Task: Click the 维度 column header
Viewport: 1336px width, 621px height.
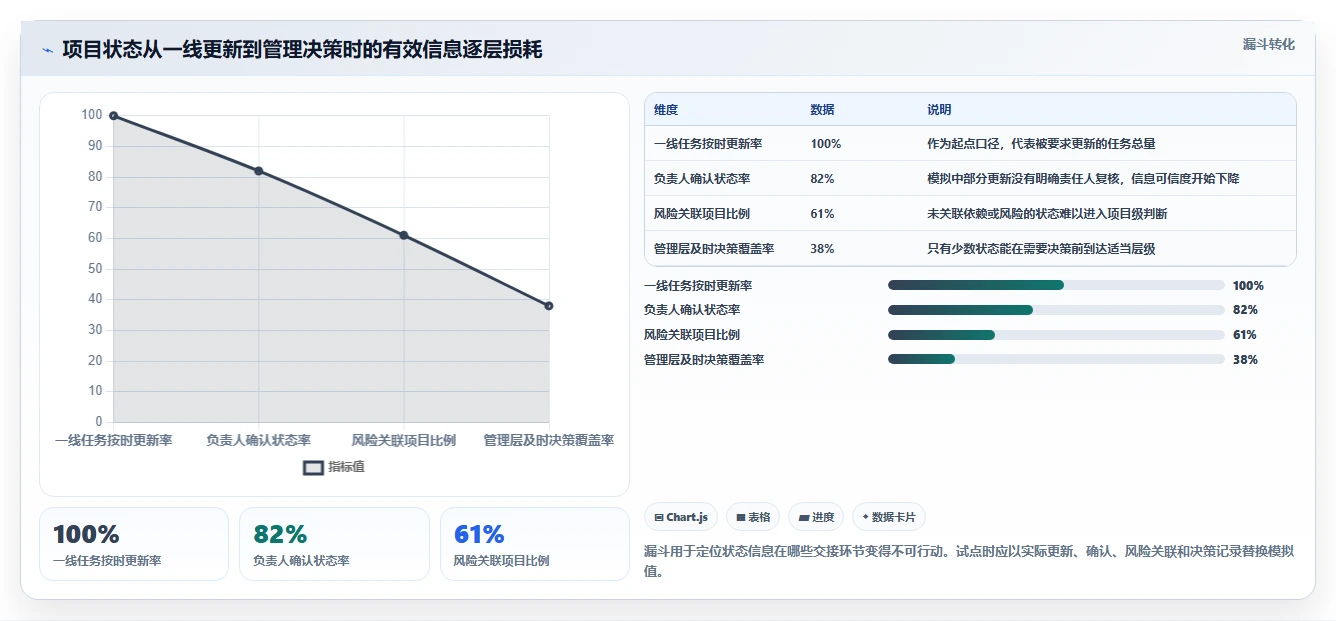Action: click(666, 110)
